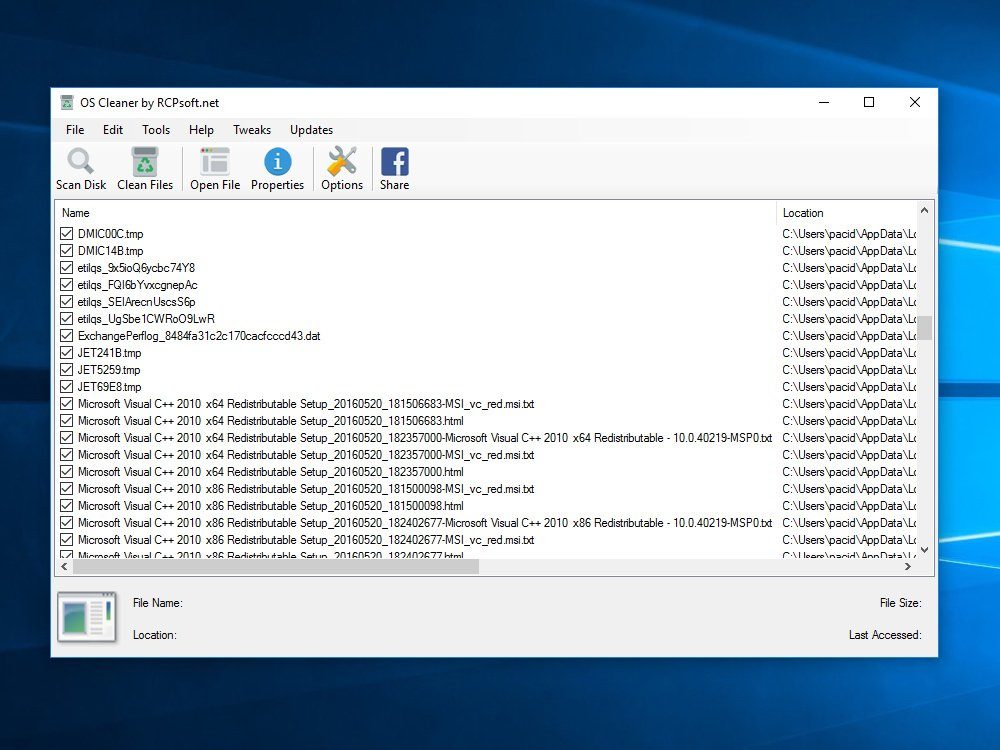This screenshot has width=1000, height=750.
Task: Click the File Name label in details pane
Action: coord(158,603)
